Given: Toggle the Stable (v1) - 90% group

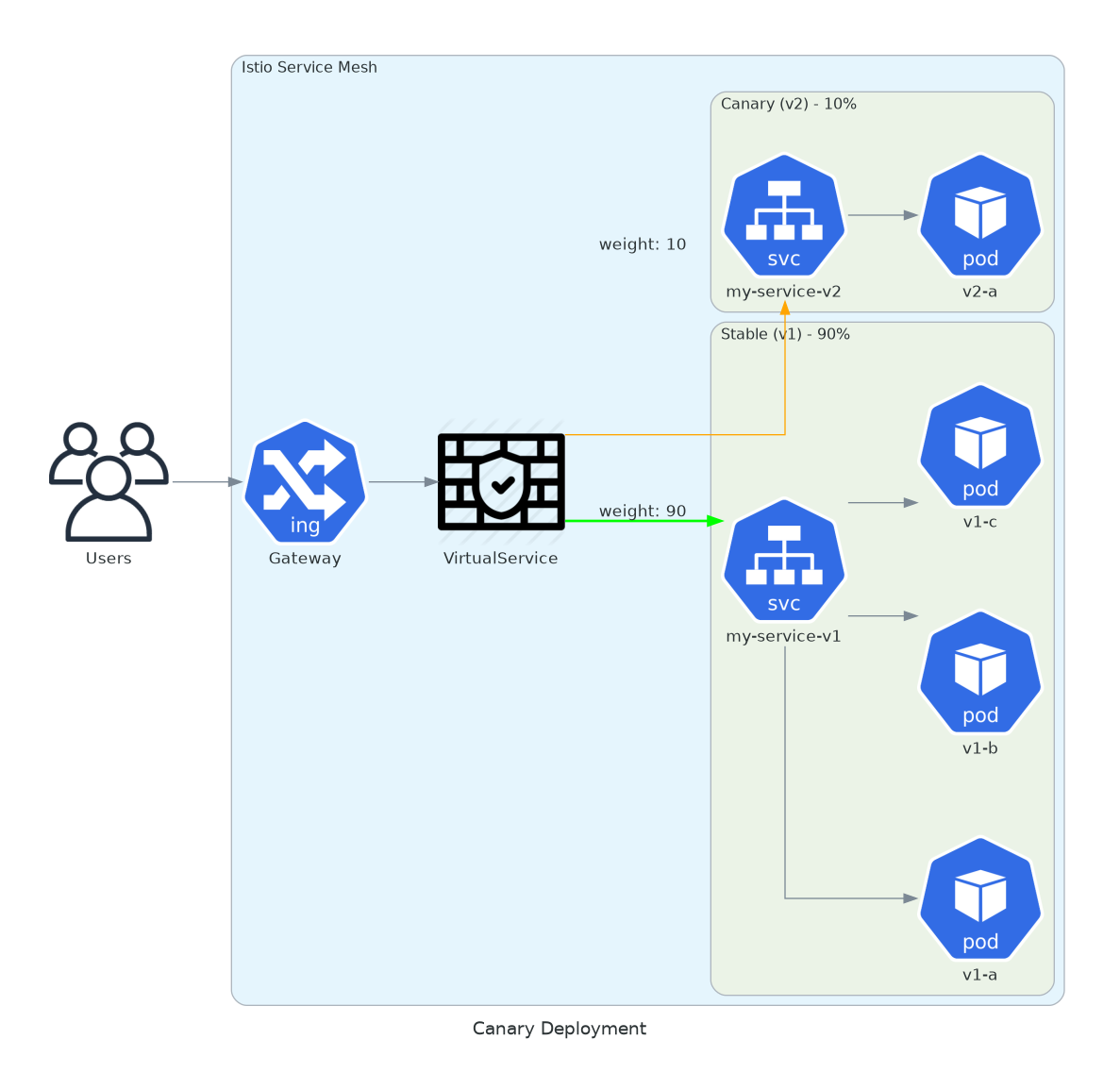Looking at the screenshot, I should (x=784, y=333).
